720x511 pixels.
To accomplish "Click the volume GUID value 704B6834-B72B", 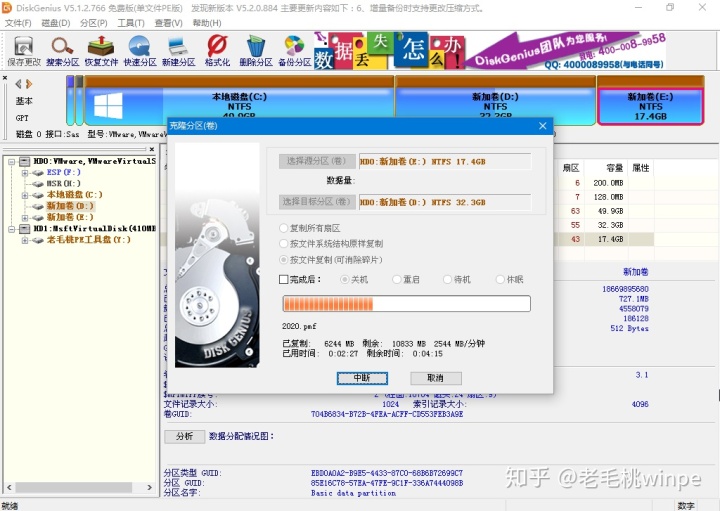I will pos(387,414).
